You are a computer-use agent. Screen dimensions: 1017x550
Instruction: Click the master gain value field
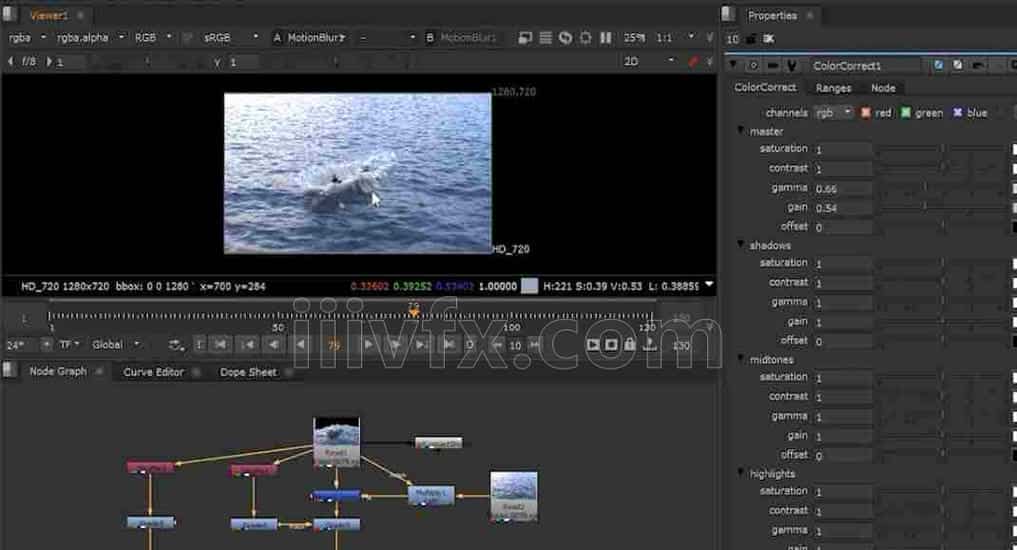pyautogui.click(x=843, y=208)
